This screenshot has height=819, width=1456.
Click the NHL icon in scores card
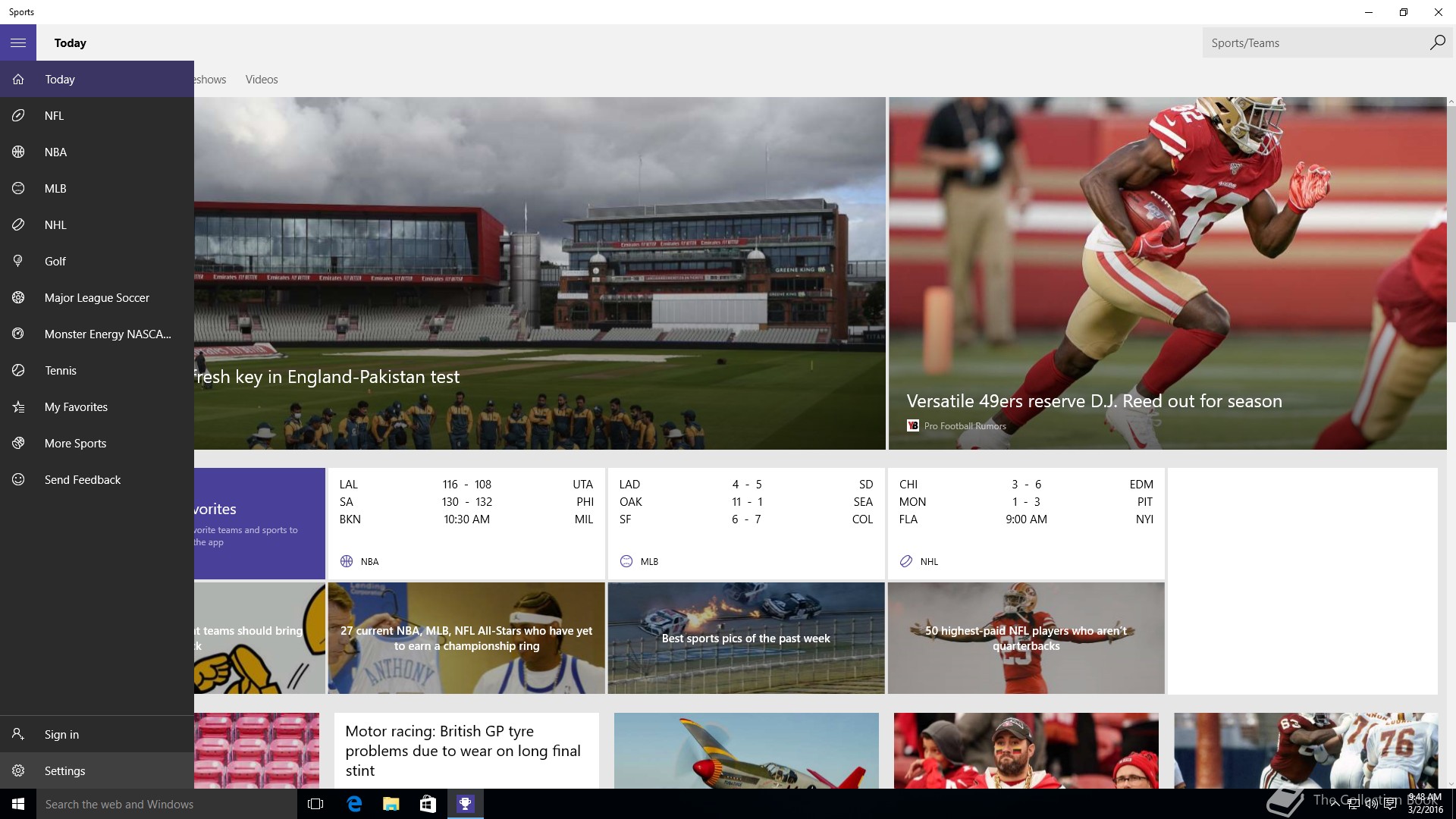point(906,561)
